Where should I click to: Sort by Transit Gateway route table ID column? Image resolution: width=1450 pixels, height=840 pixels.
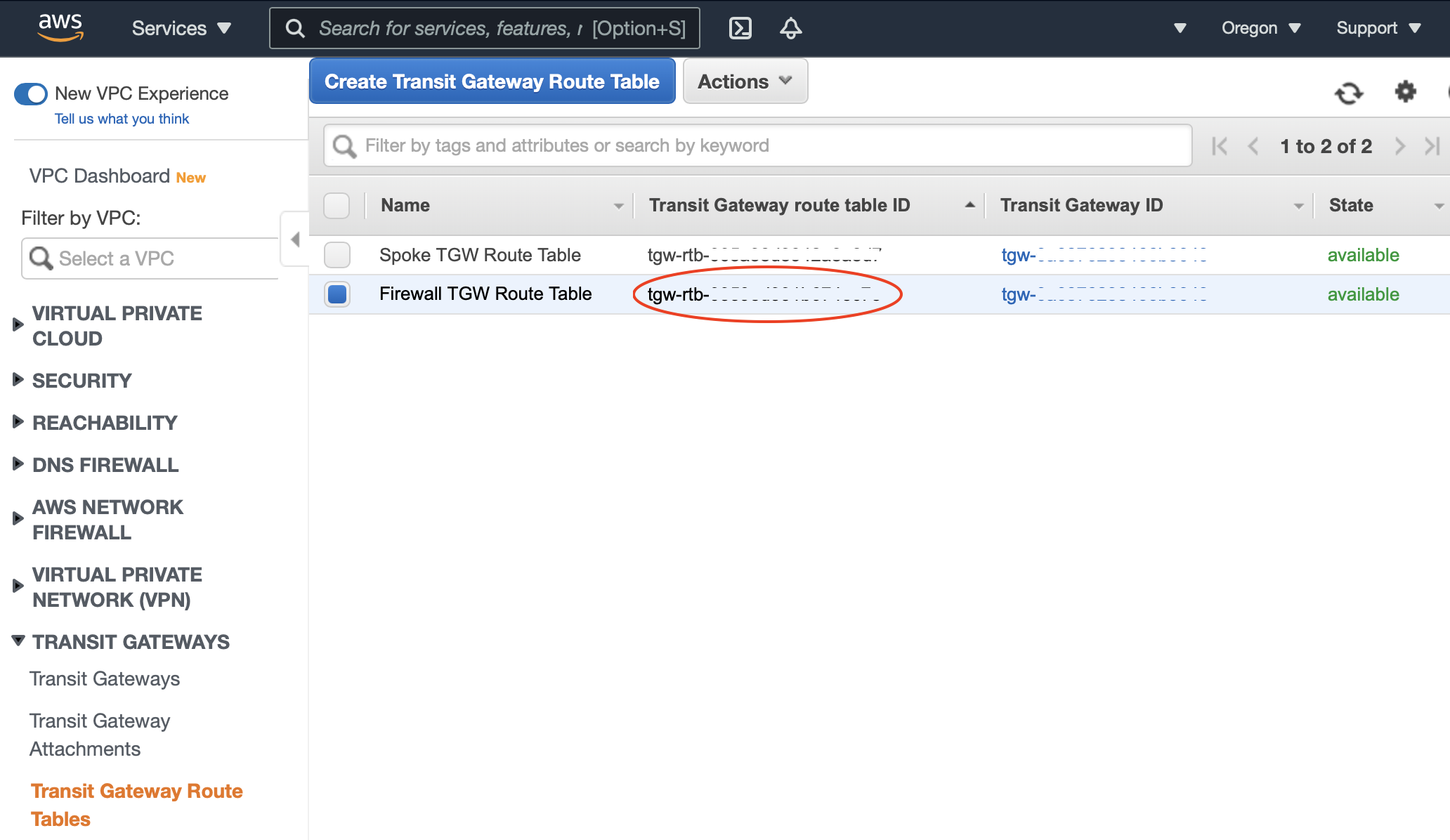click(780, 205)
